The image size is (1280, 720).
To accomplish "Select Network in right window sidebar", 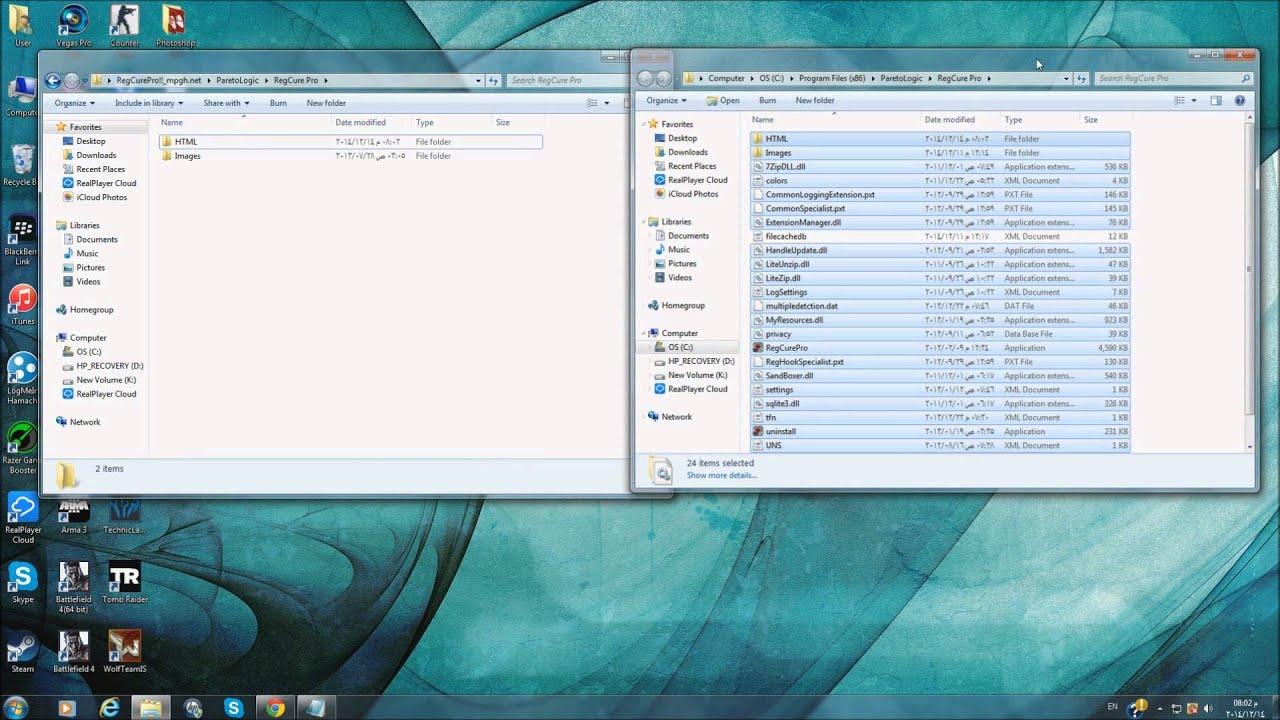I will click(676, 417).
